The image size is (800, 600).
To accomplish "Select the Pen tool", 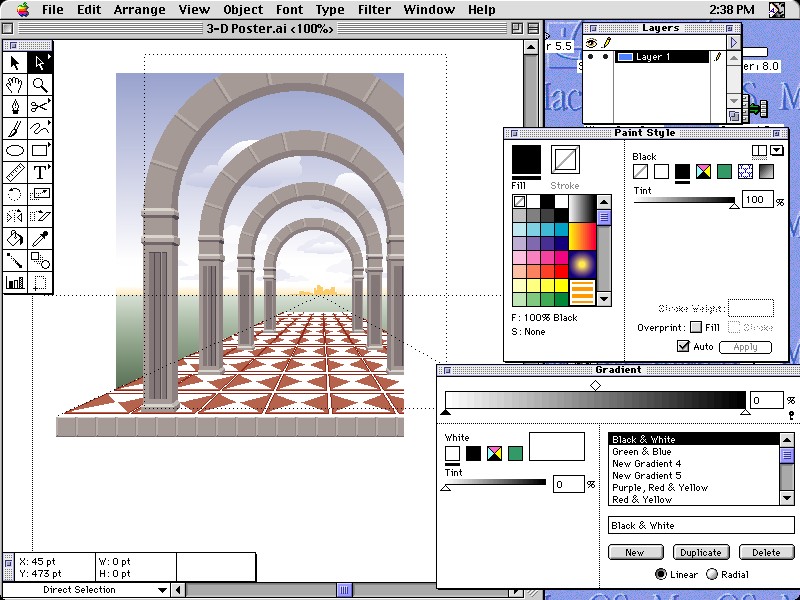I will pyautogui.click(x=15, y=107).
